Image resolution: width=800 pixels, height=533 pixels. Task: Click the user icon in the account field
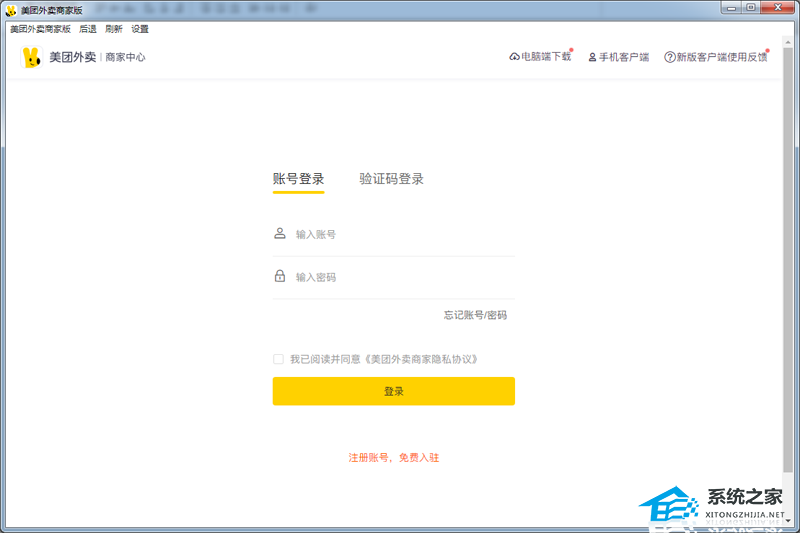click(280, 234)
